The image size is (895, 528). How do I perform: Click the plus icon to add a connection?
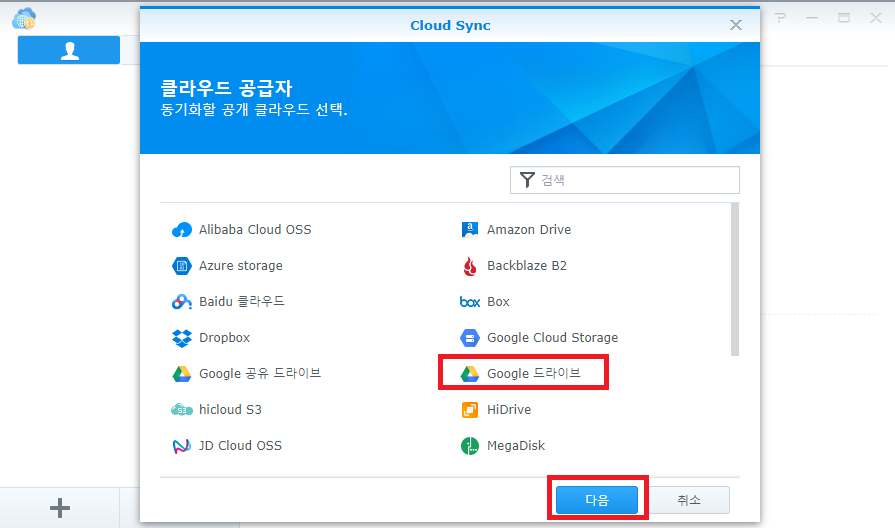[x=60, y=507]
